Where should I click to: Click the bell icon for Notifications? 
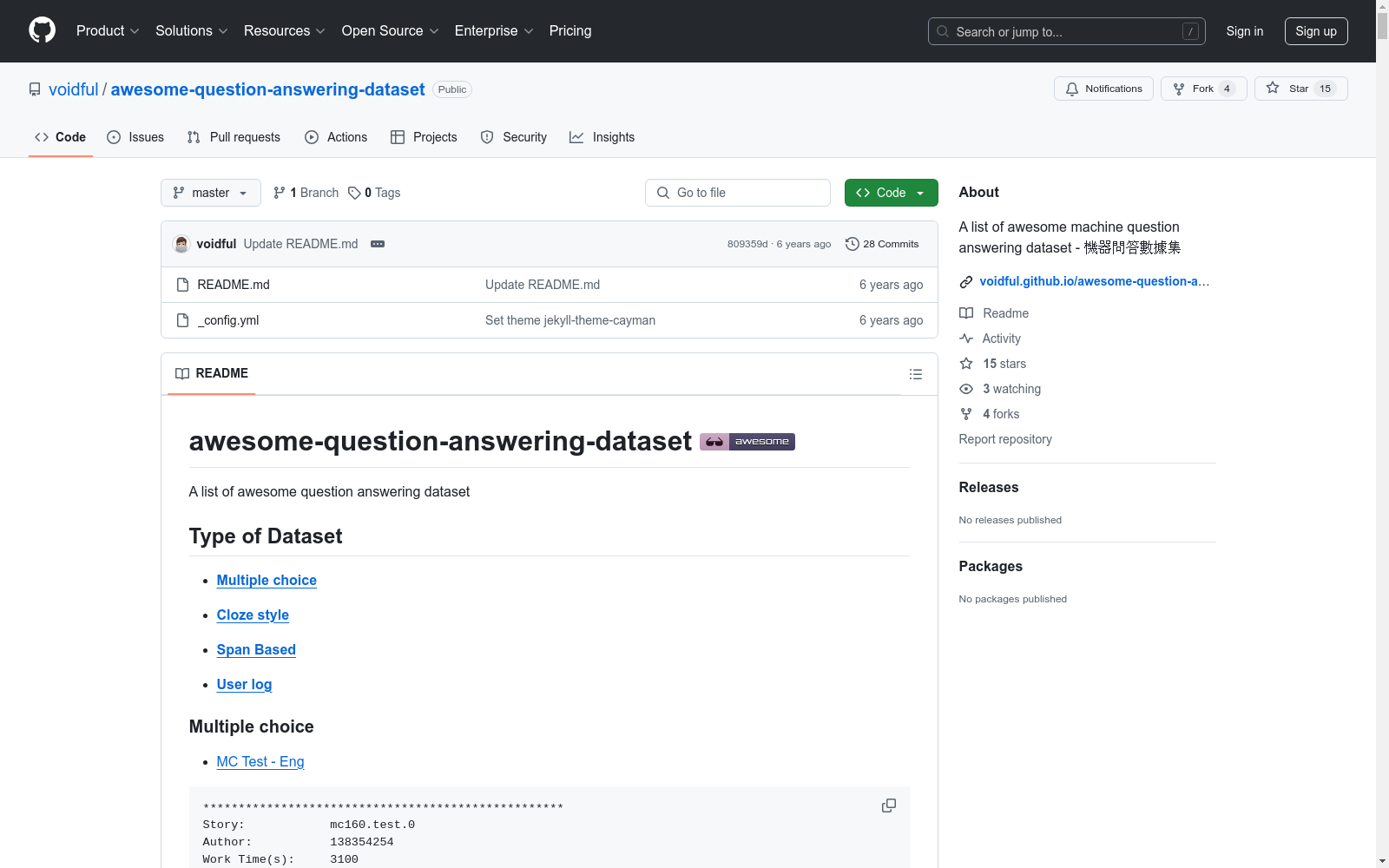pos(1072,89)
